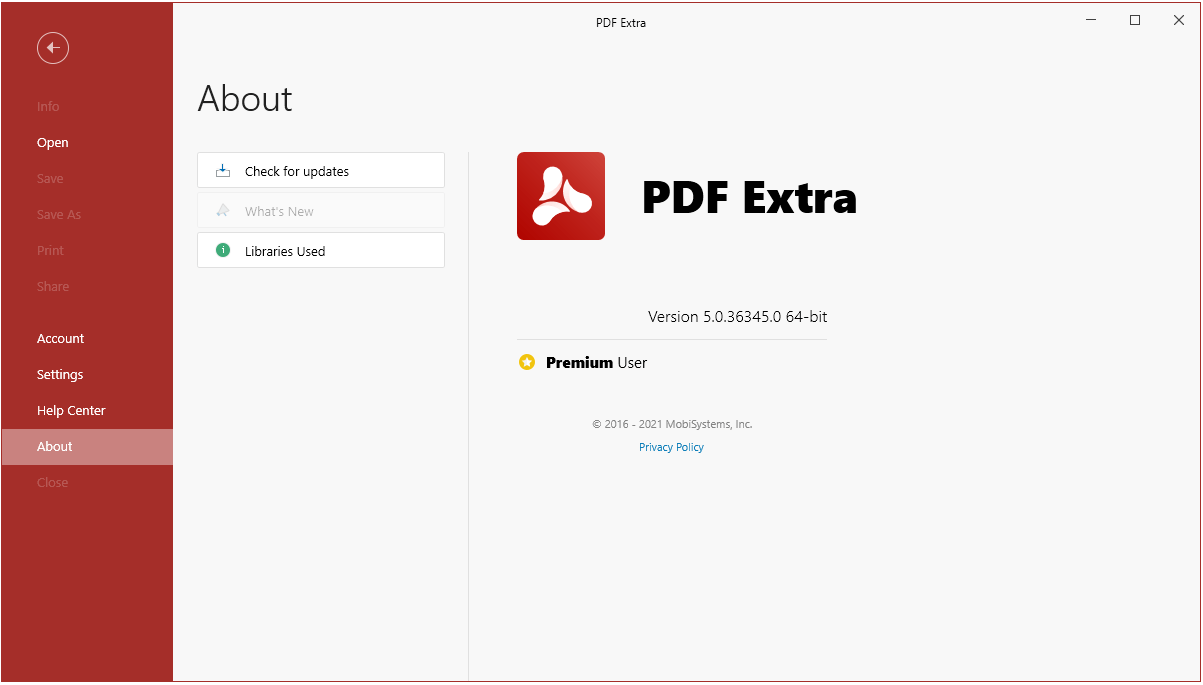Select Open in the sidebar

87,142
